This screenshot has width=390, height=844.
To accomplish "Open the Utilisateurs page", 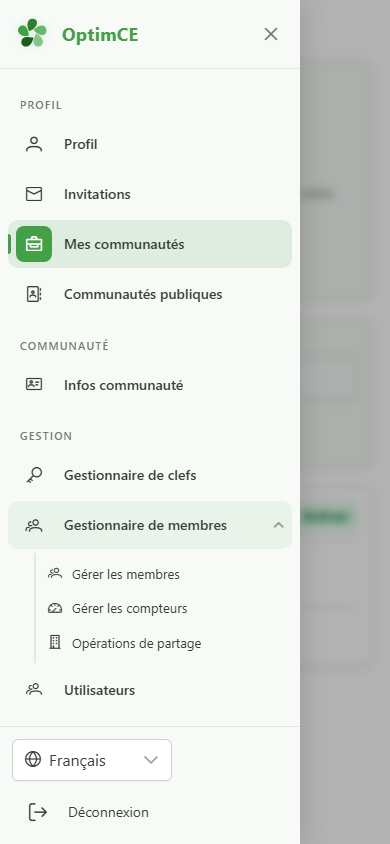I will [150, 690].
